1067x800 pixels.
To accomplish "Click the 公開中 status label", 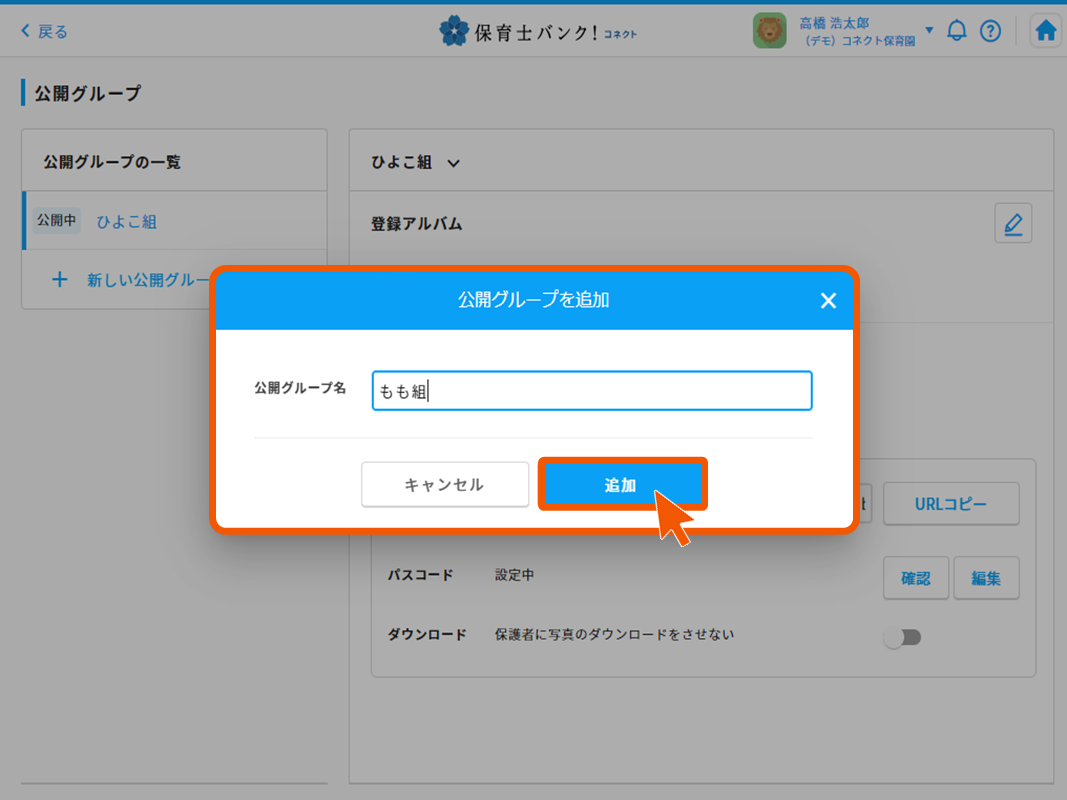I will coord(56,220).
